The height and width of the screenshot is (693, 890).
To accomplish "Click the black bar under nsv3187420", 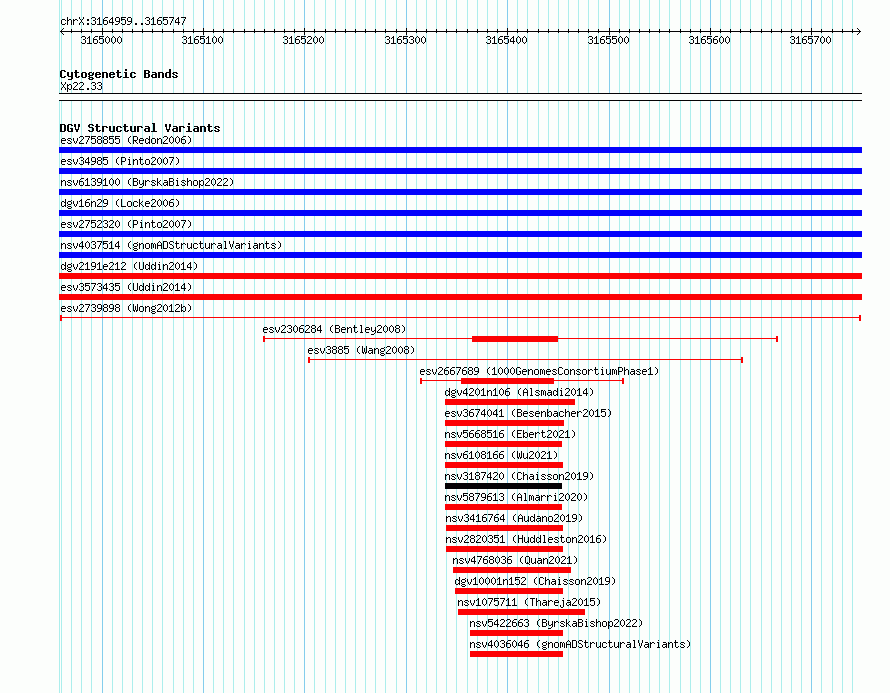I will pyautogui.click(x=503, y=486).
